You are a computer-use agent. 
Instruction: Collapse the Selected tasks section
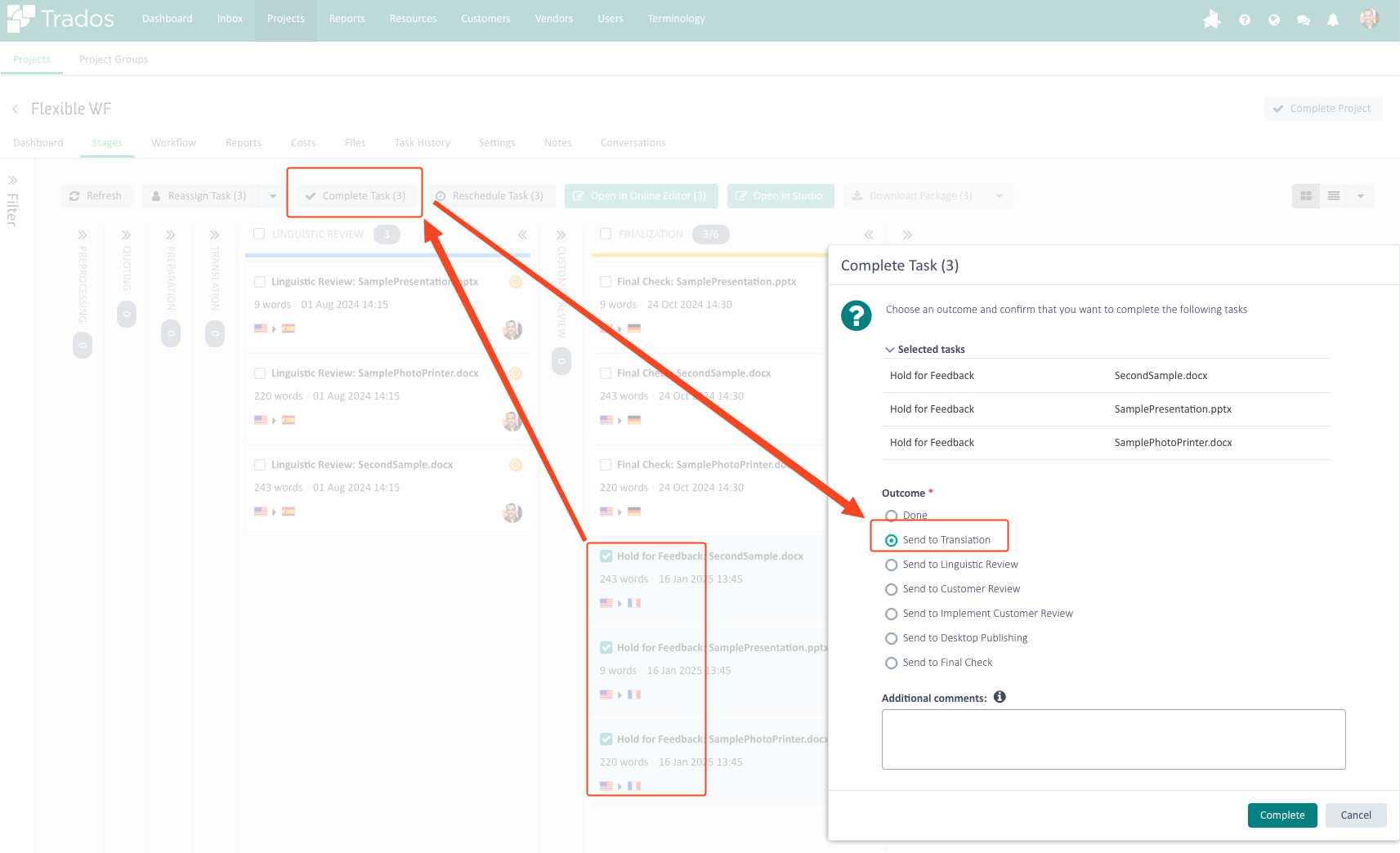tap(890, 350)
